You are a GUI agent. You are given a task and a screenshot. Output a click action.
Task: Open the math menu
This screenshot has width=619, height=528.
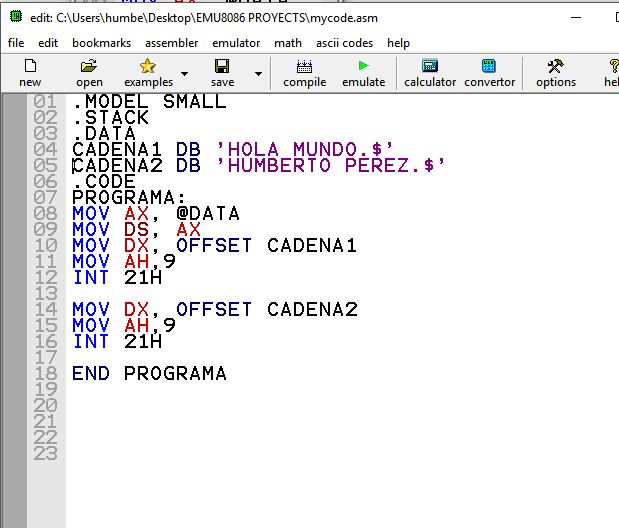tap(288, 43)
